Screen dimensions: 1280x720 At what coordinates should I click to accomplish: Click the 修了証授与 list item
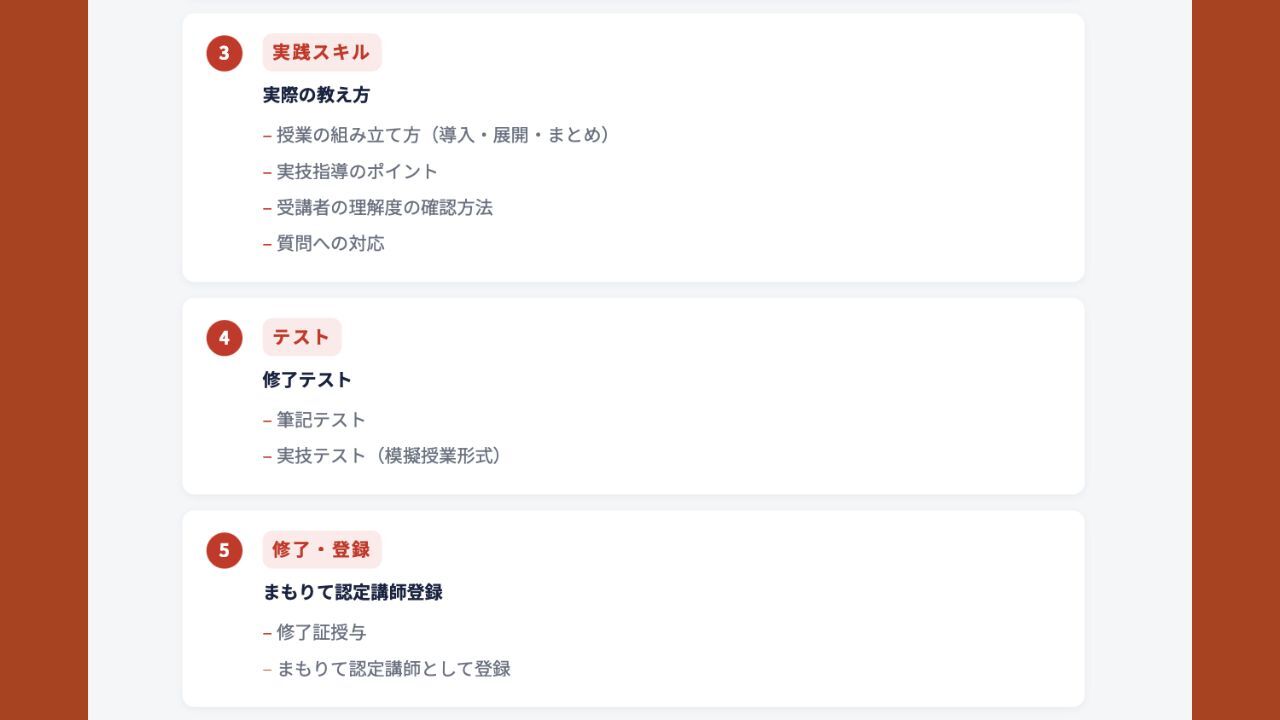[x=321, y=632]
